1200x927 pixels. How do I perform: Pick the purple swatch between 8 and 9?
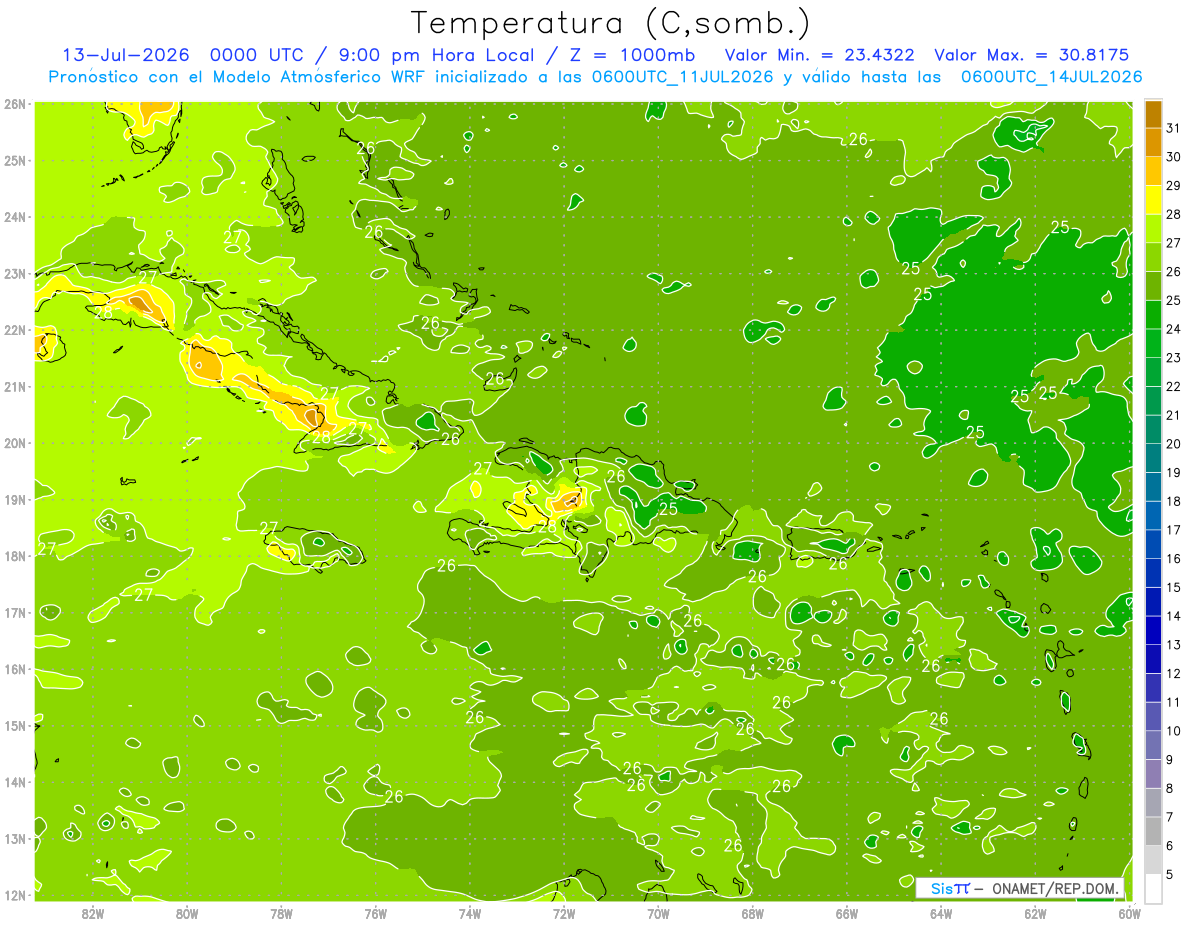click(x=1153, y=775)
